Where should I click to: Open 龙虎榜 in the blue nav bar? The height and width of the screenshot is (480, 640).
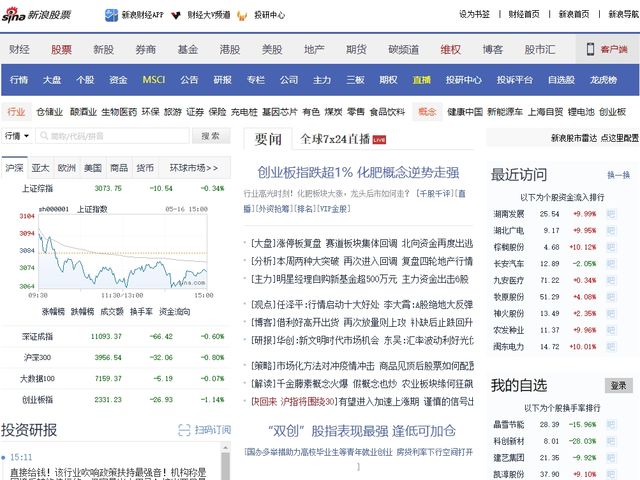pyautogui.click(x=603, y=80)
